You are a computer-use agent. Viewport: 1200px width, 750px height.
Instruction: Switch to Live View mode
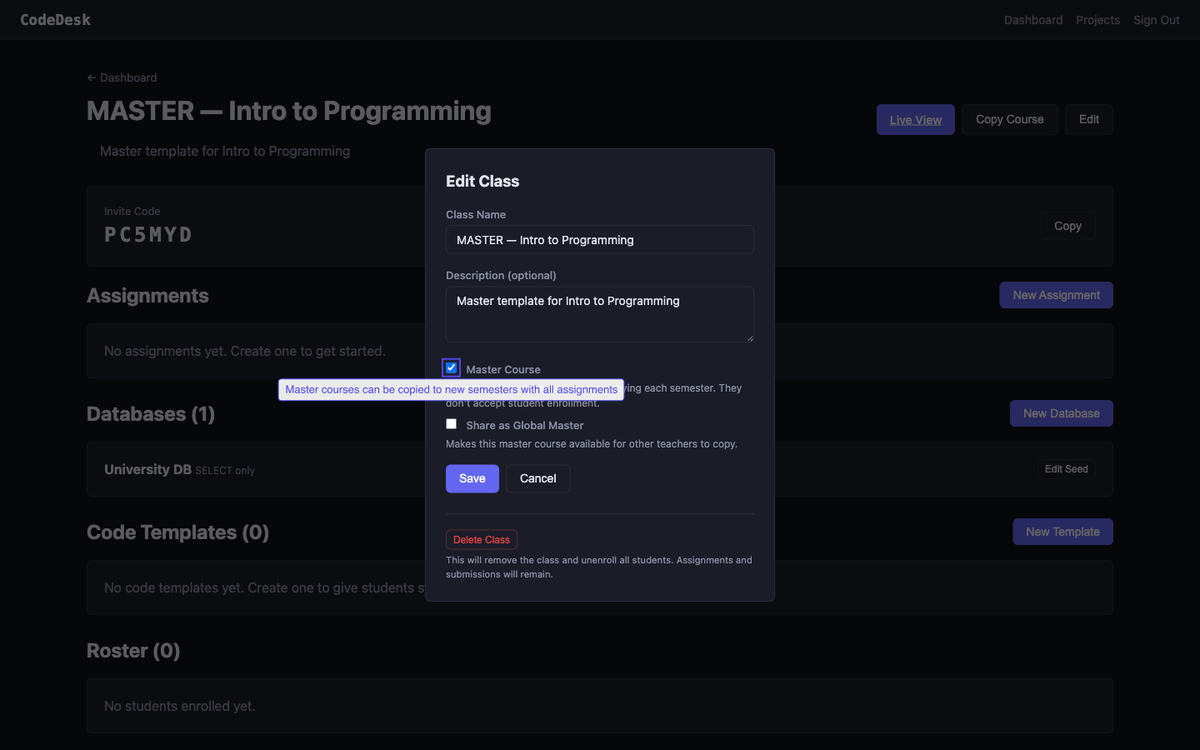(915, 119)
